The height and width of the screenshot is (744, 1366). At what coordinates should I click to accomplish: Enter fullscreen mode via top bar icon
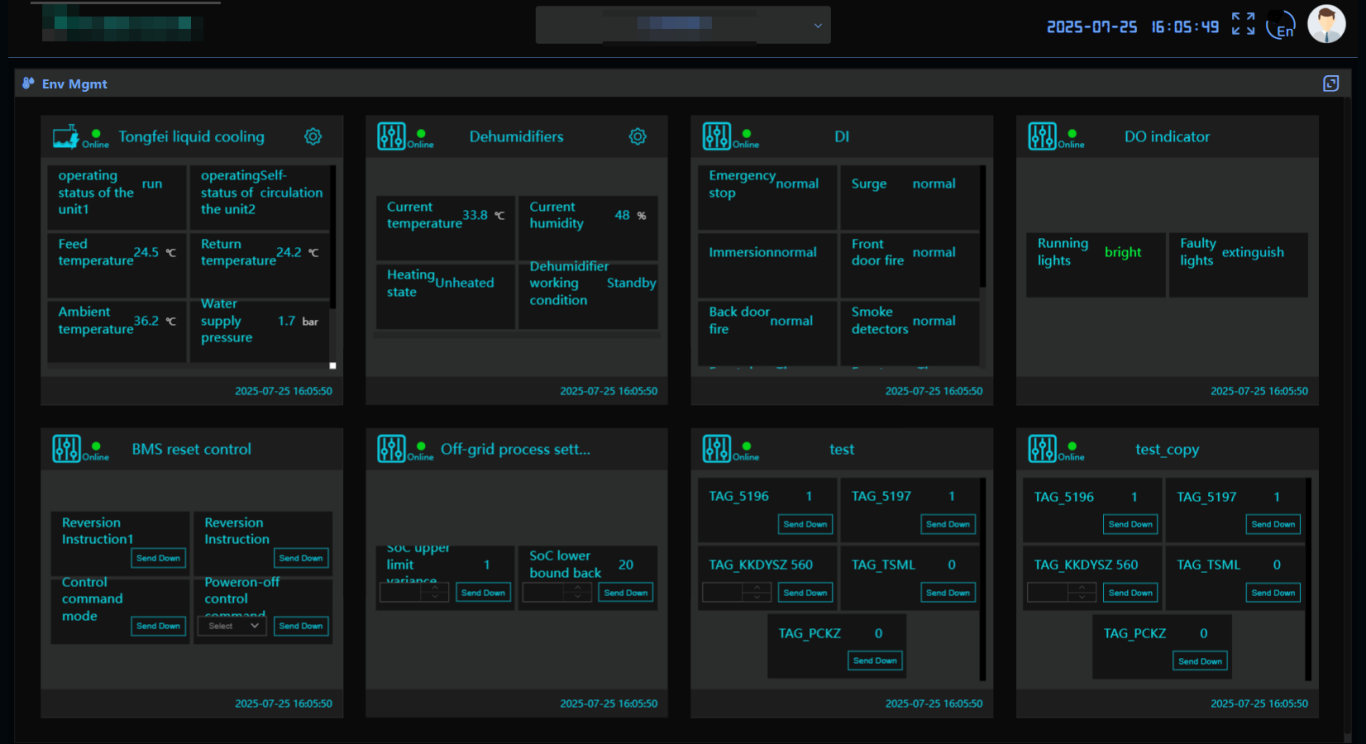pos(1243,25)
